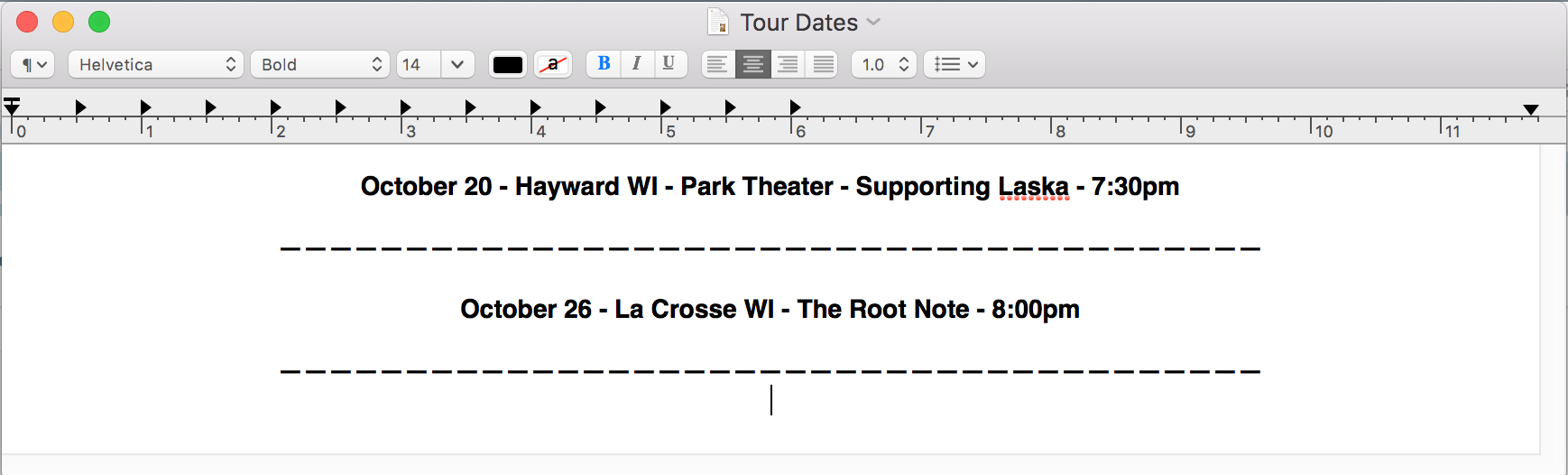
Task: Align text to the left
Action: coord(717,64)
